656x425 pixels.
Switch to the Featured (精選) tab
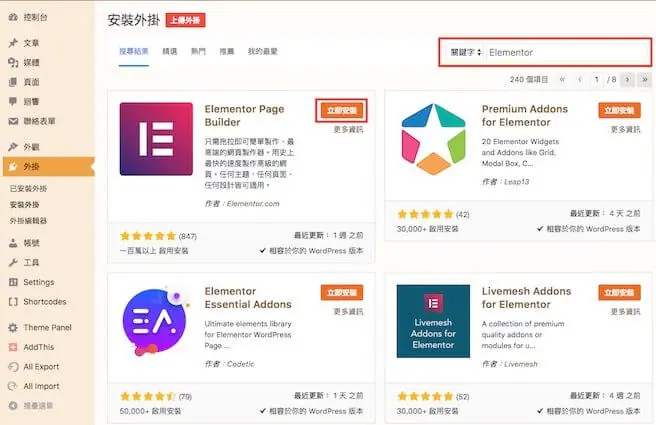170,51
